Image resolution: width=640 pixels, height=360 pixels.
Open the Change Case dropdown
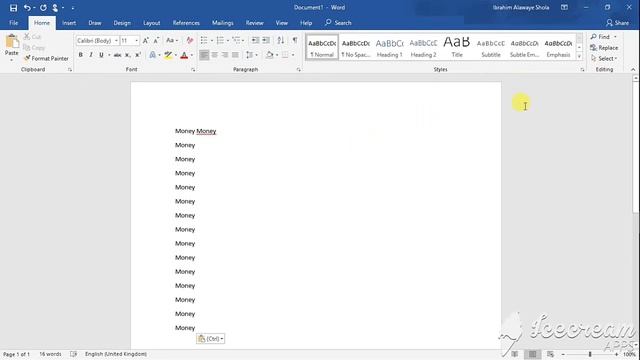[172, 40]
